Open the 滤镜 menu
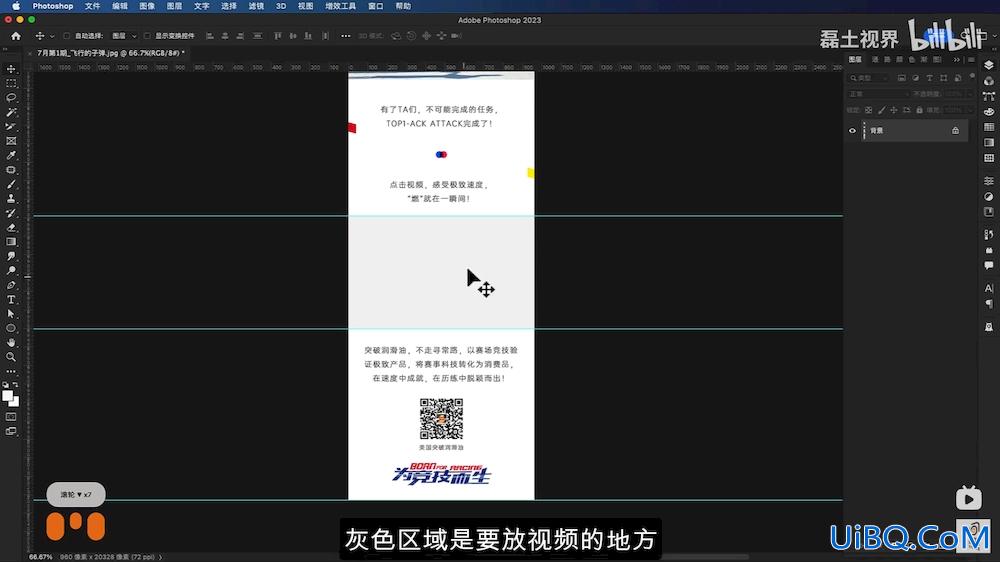This screenshot has height=562, width=1000. 256,6
